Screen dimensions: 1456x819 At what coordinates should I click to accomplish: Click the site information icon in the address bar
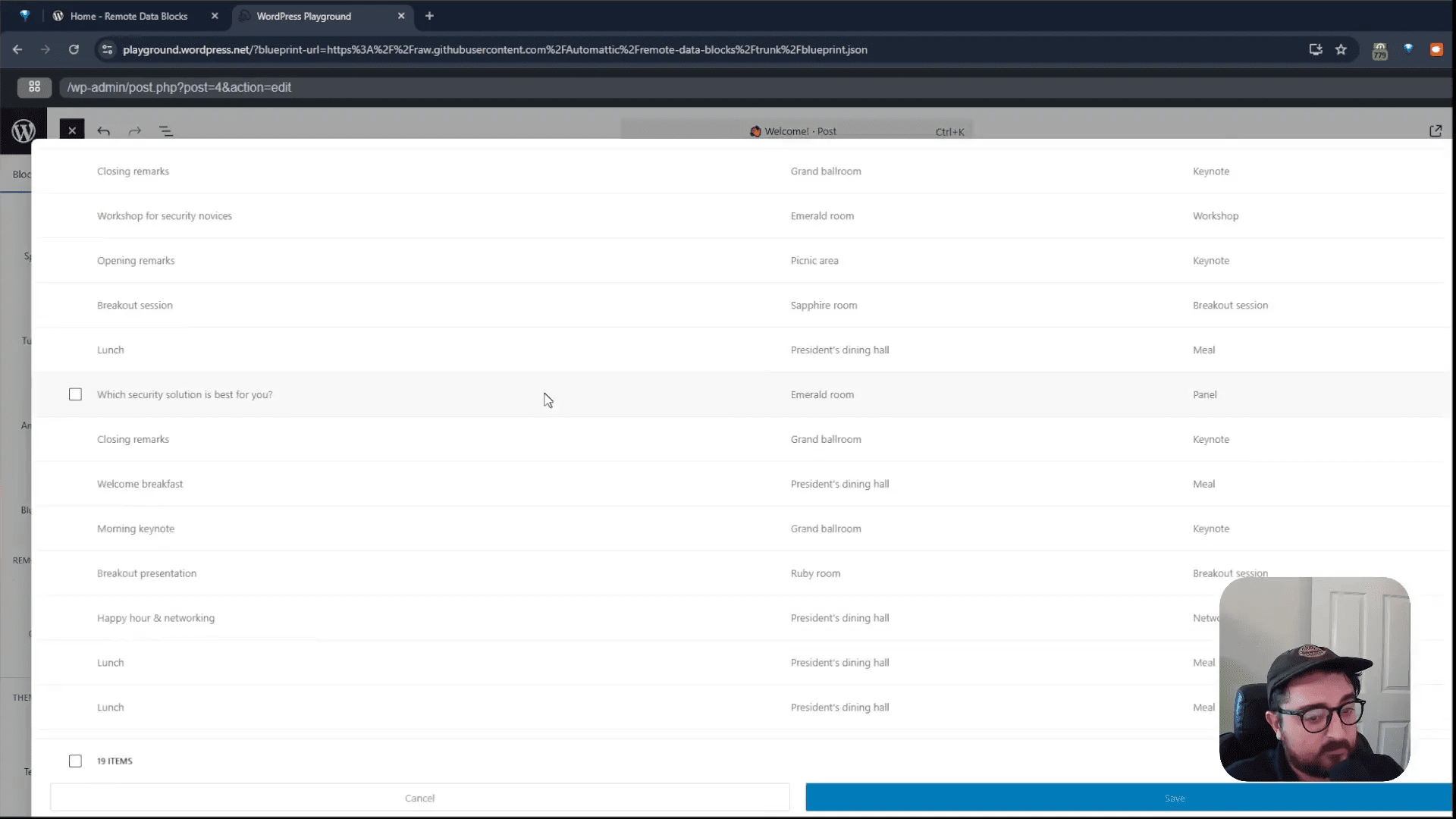(107, 49)
